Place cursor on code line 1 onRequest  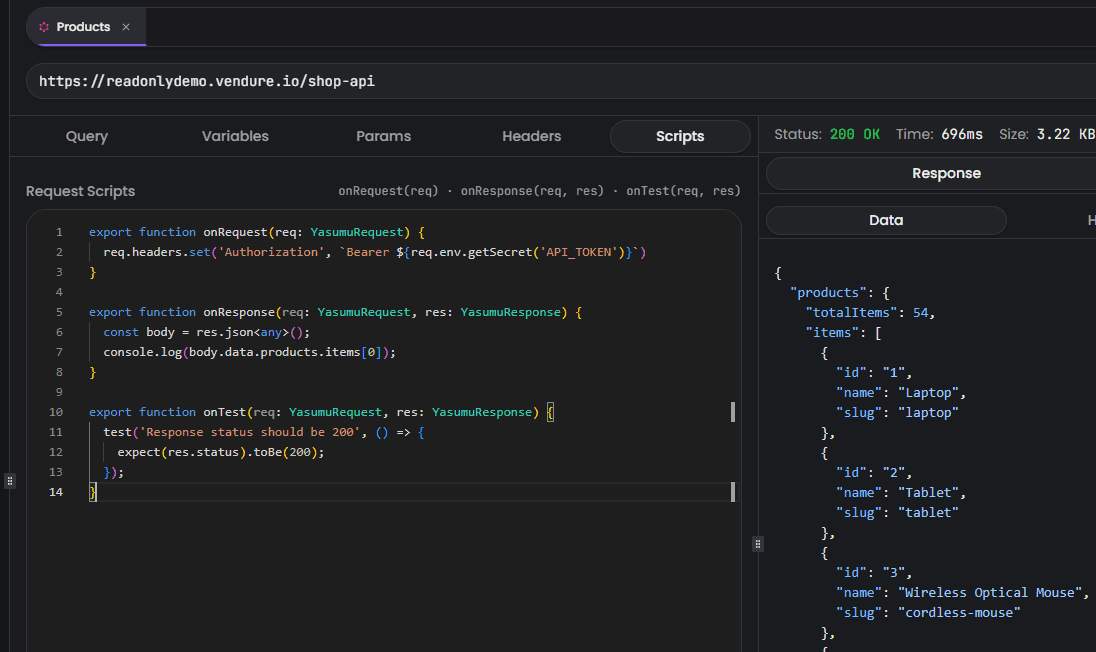(257, 232)
